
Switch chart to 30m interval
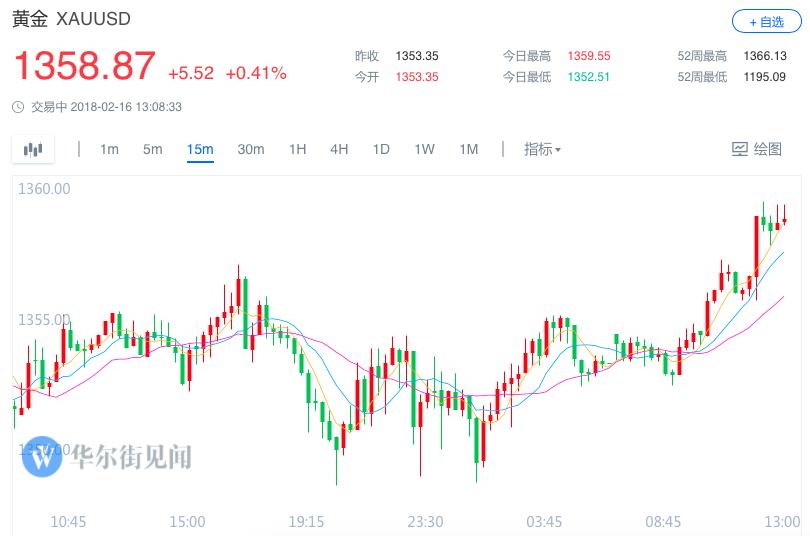[x=250, y=149]
